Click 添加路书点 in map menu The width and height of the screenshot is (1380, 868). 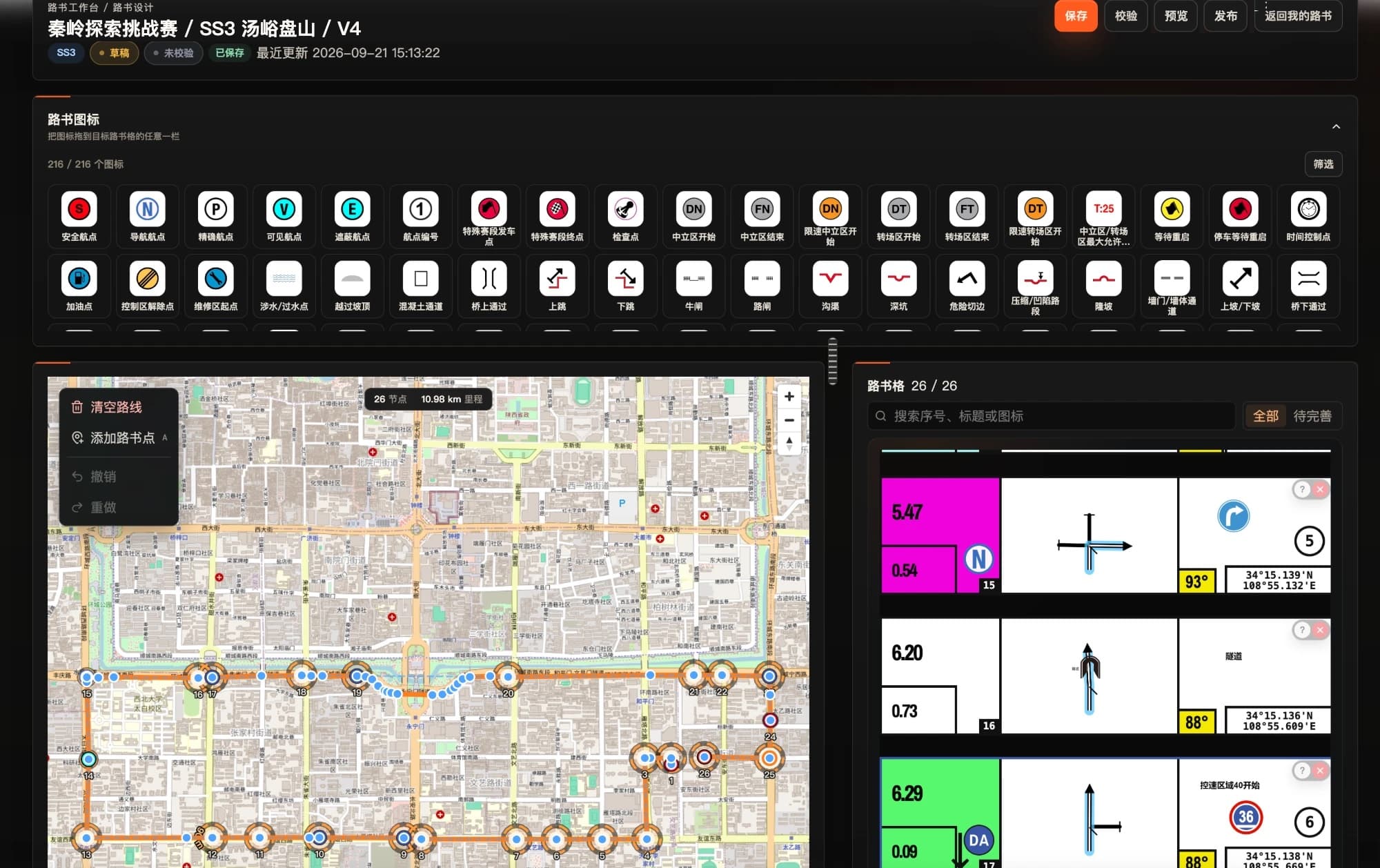coord(119,438)
